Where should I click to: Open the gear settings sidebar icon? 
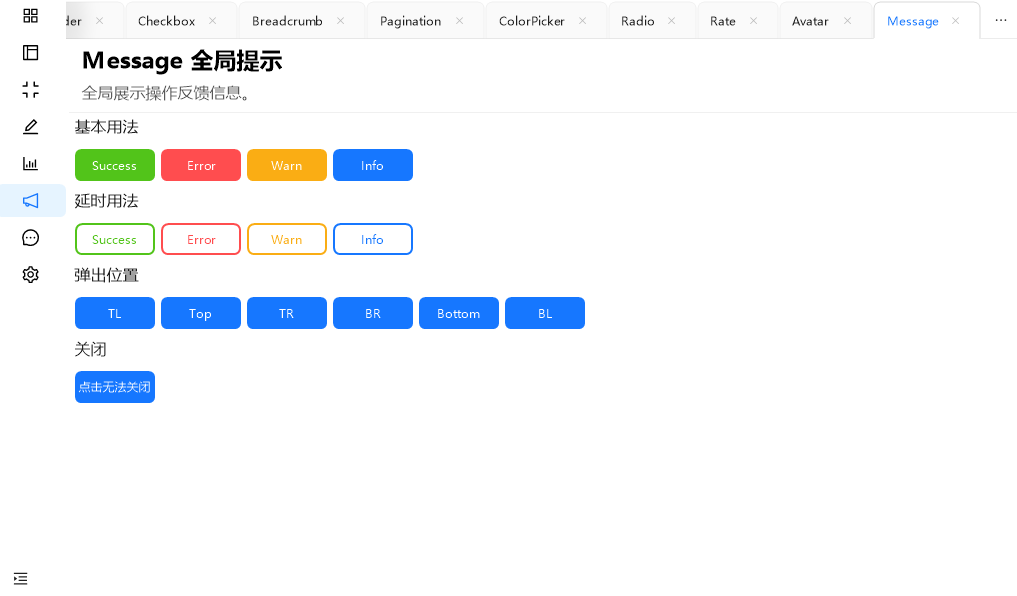[30, 274]
